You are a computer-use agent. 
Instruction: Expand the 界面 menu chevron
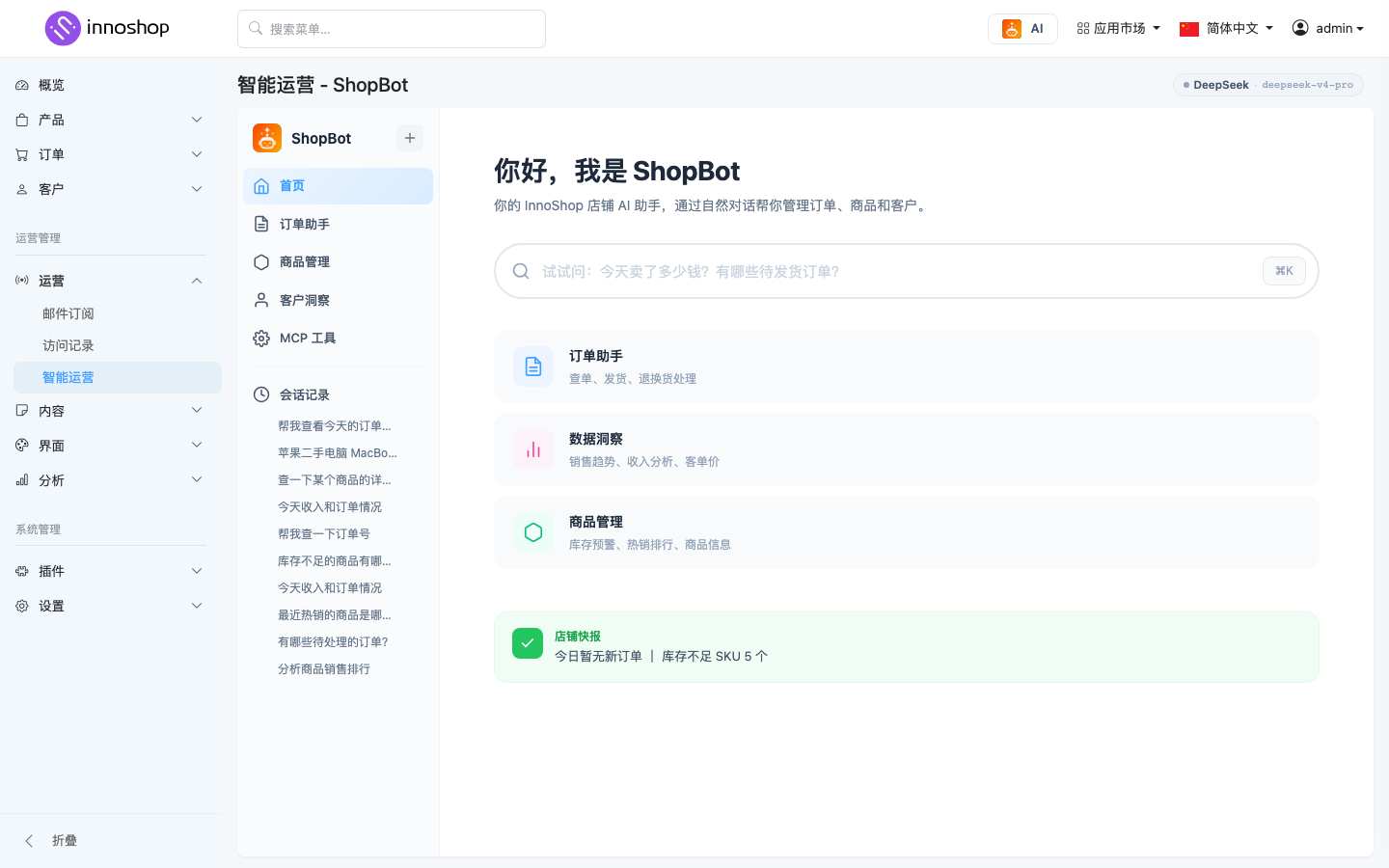coord(197,446)
